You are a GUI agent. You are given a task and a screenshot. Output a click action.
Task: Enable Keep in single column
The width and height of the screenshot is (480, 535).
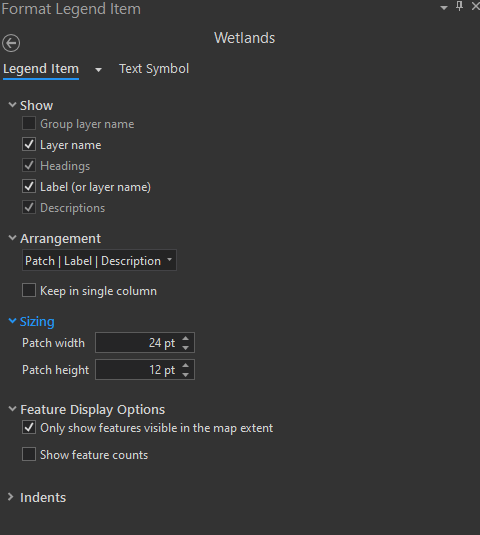[29, 290]
